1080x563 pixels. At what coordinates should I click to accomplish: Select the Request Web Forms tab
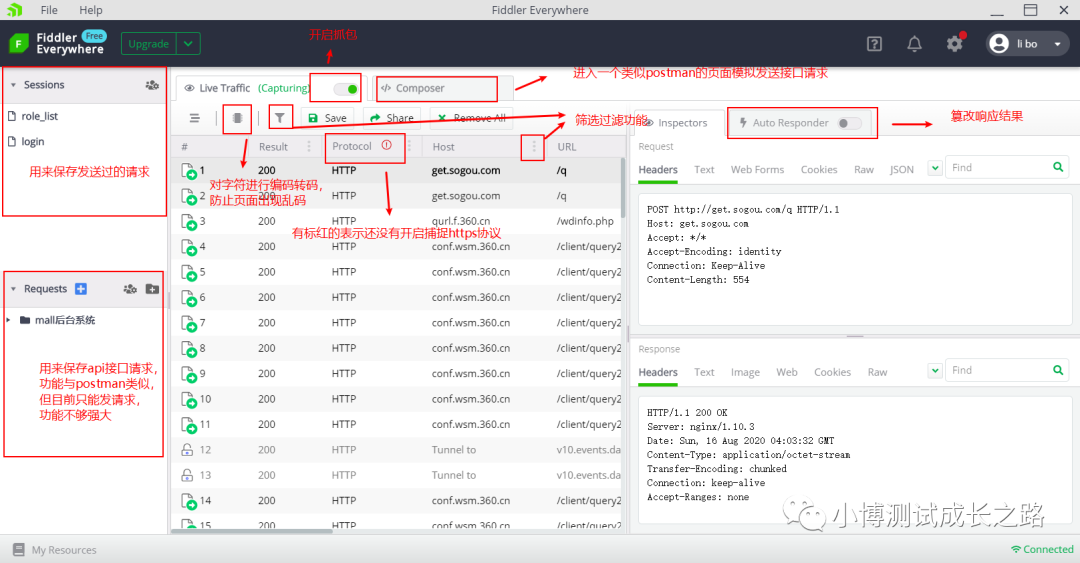[758, 170]
